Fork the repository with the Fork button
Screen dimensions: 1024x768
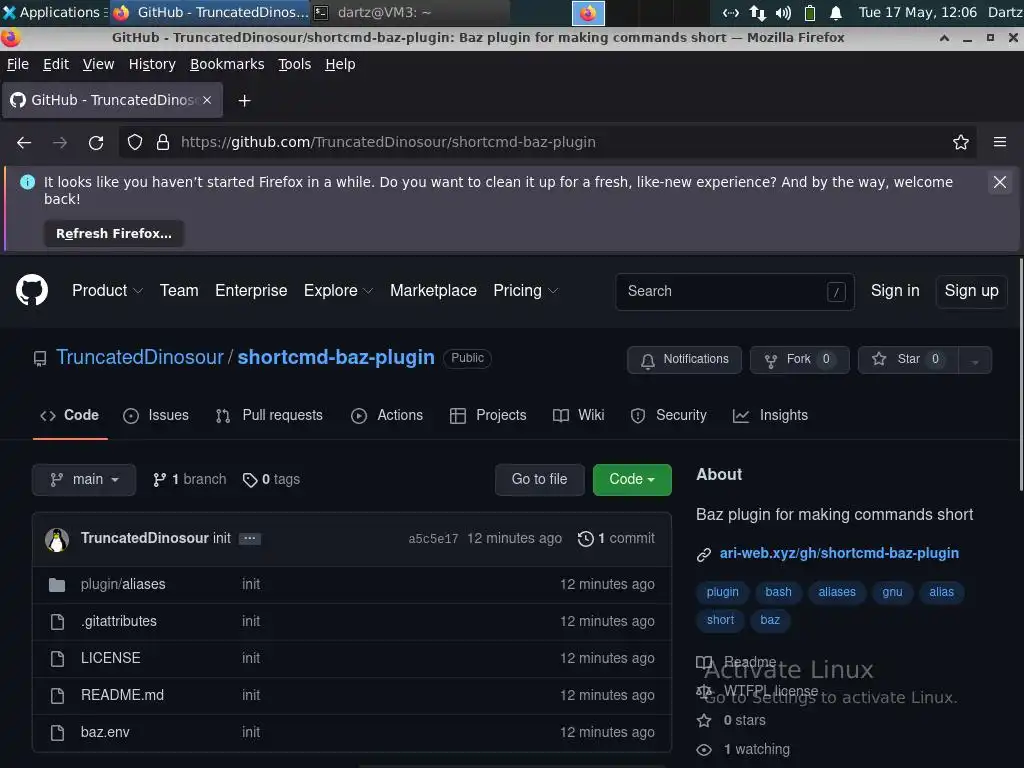(799, 360)
